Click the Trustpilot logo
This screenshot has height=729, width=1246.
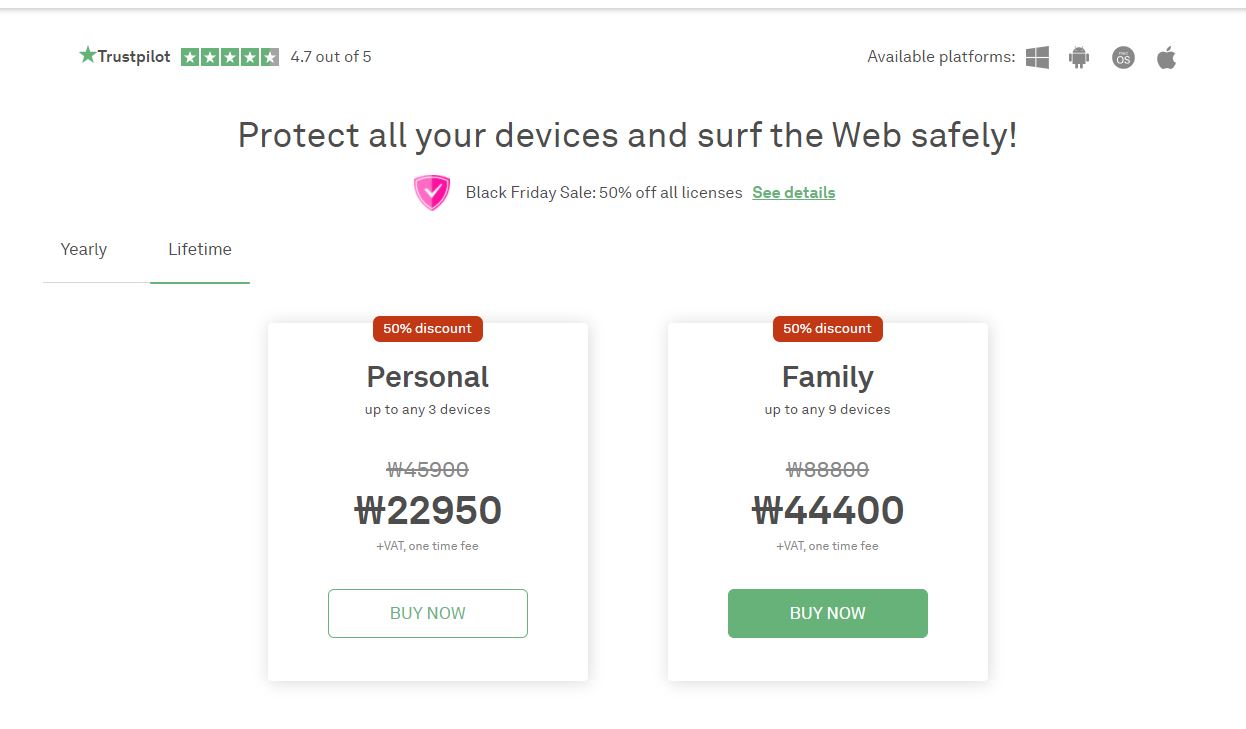coord(125,56)
